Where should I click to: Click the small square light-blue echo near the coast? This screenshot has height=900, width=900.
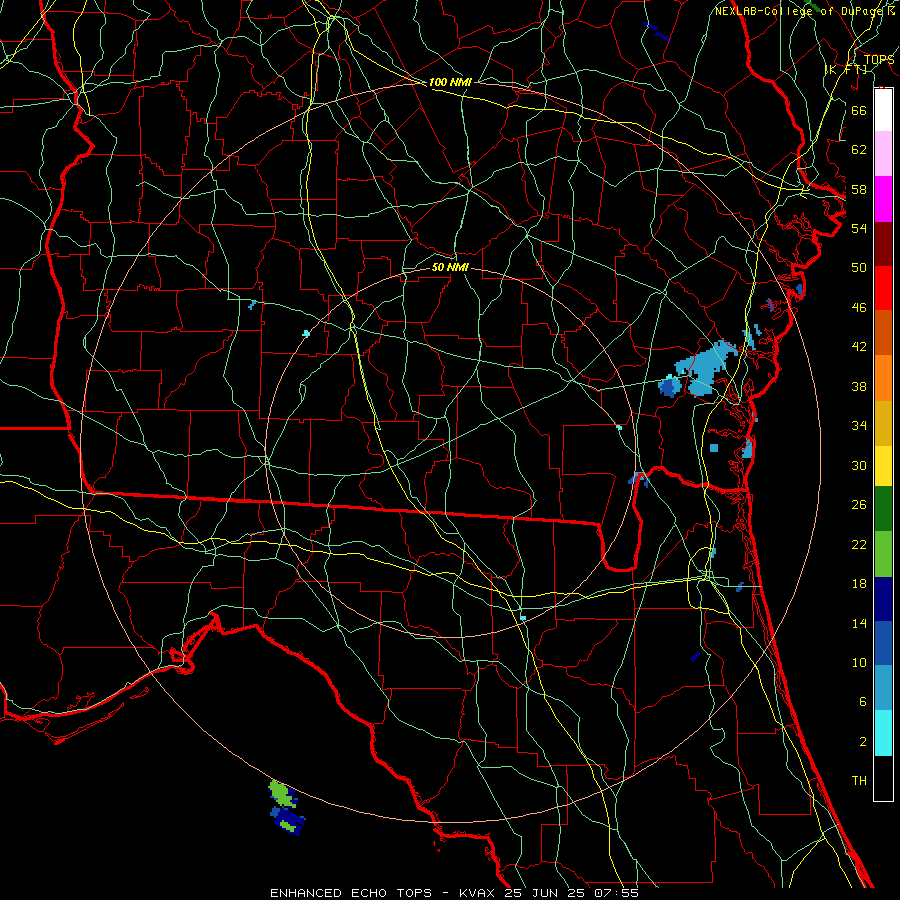coord(713,448)
